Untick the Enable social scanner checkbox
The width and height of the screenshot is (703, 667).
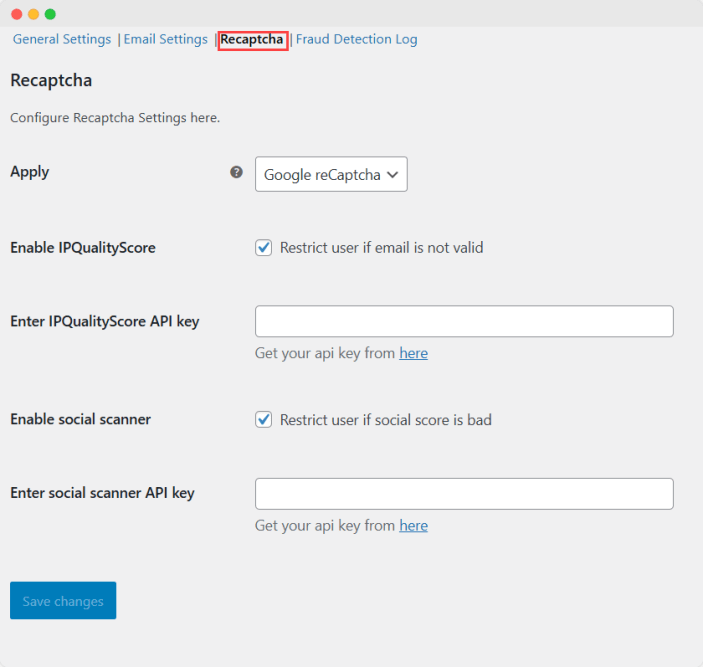click(264, 420)
